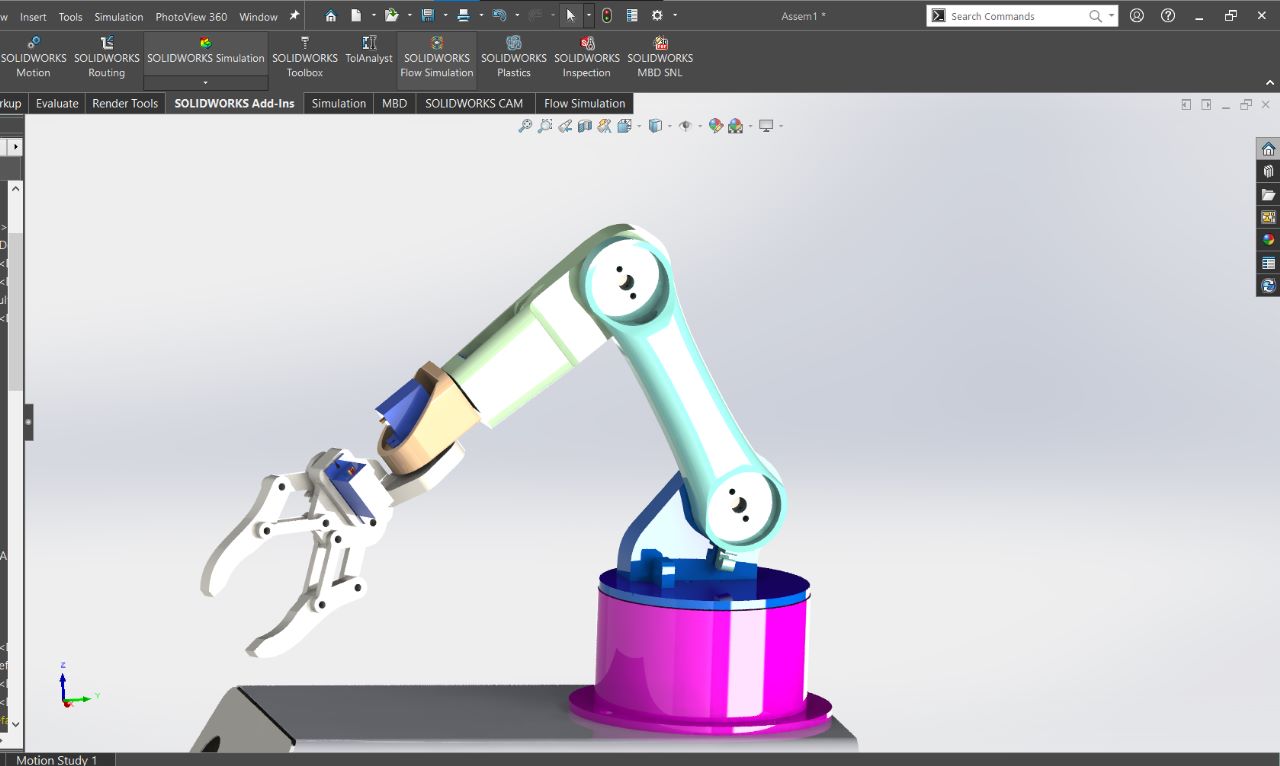The image size is (1280, 766).
Task: Click the Print icon
Action: tap(463, 16)
